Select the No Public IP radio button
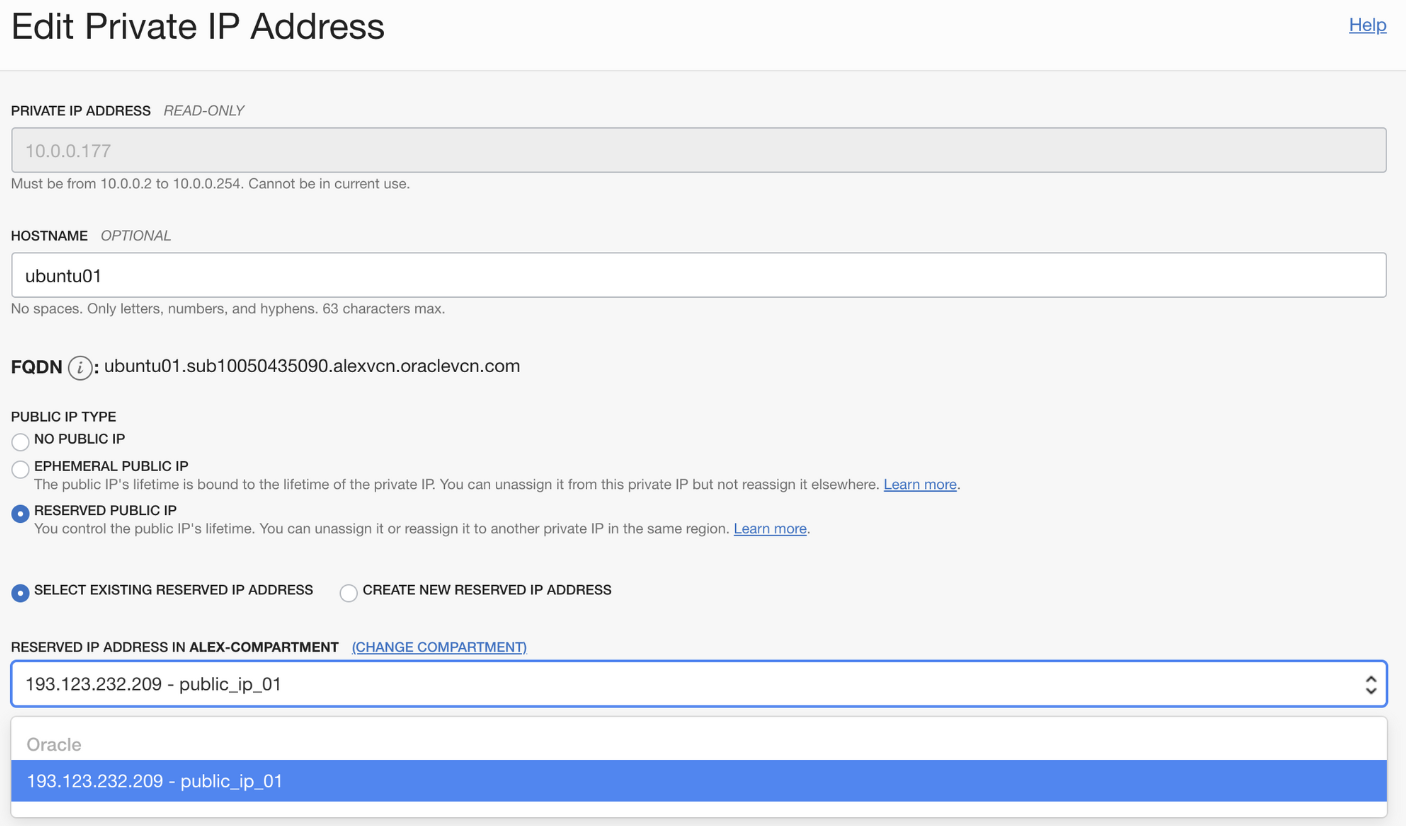The image size is (1406, 826). (x=20, y=442)
